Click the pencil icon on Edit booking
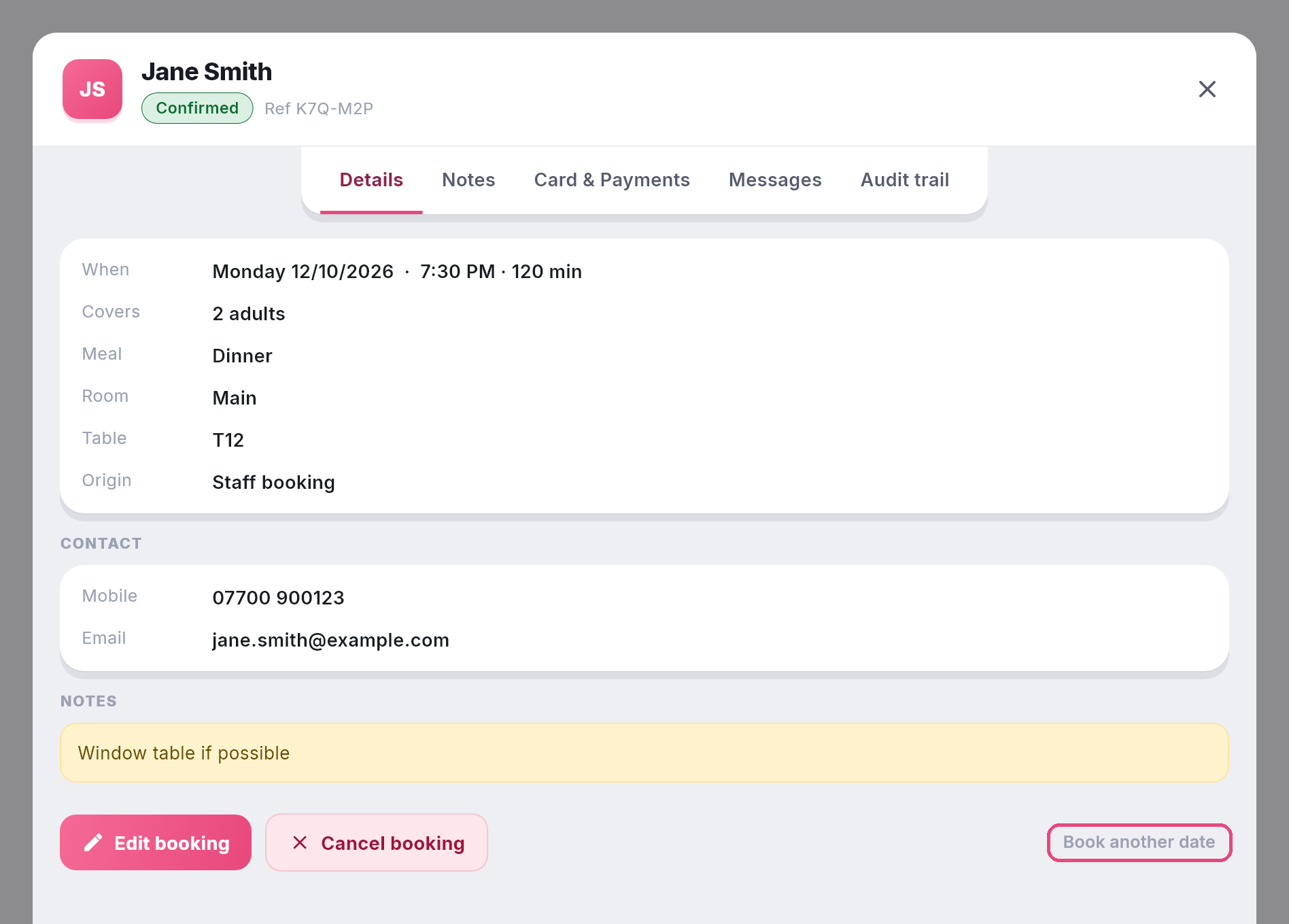This screenshot has height=924, width=1289. [x=93, y=843]
